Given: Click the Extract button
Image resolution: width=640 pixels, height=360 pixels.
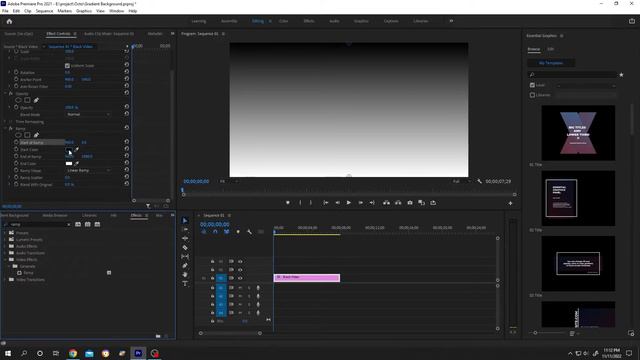Looking at the screenshot, I should point(398,202).
